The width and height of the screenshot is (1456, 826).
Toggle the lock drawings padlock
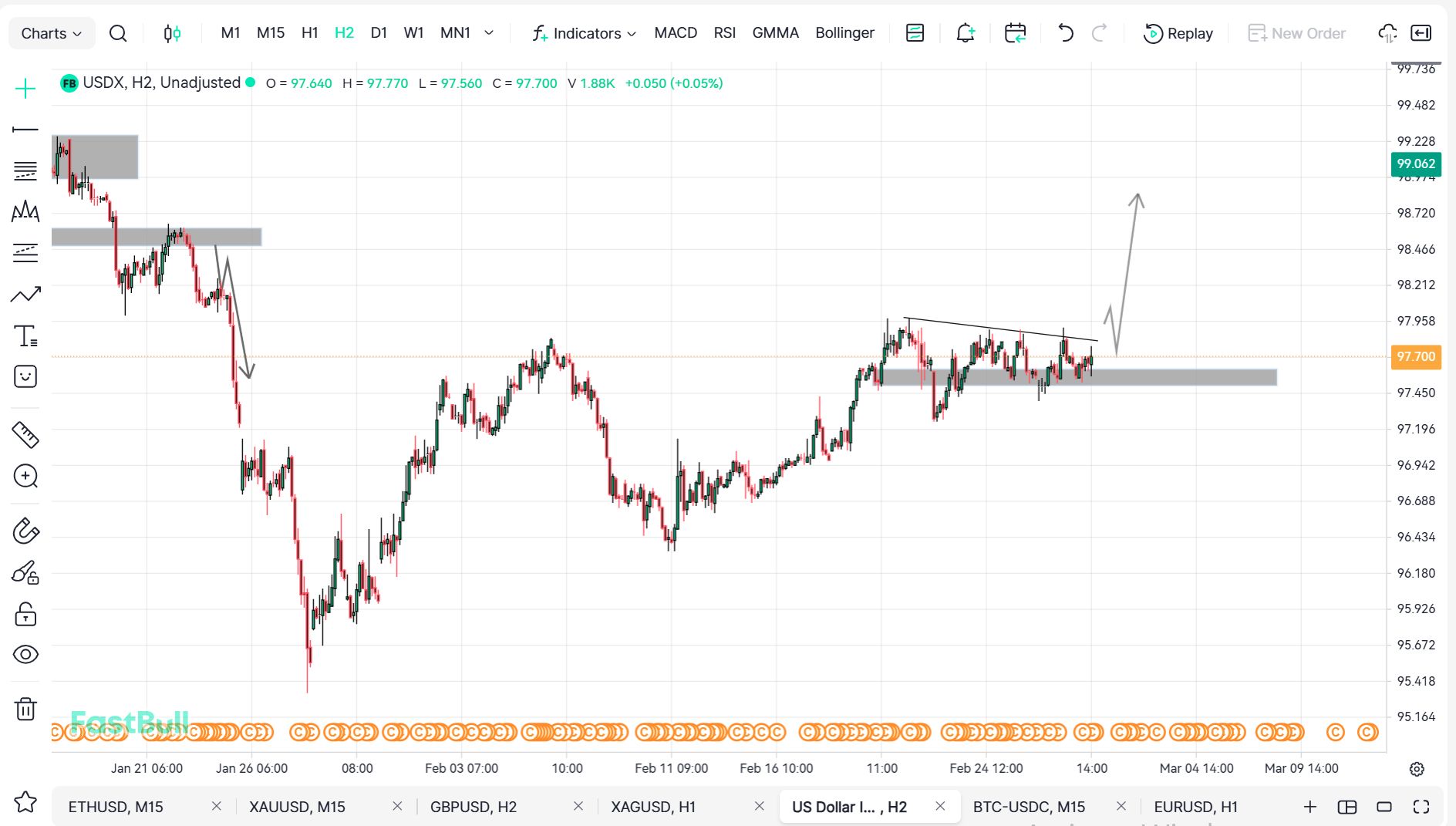(25, 614)
